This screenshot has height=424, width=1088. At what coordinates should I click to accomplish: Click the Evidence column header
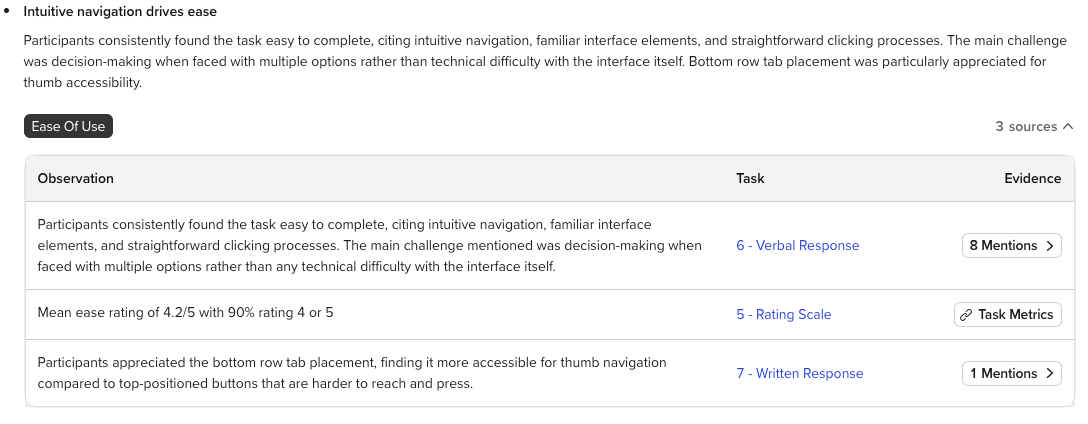(x=1032, y=179)
